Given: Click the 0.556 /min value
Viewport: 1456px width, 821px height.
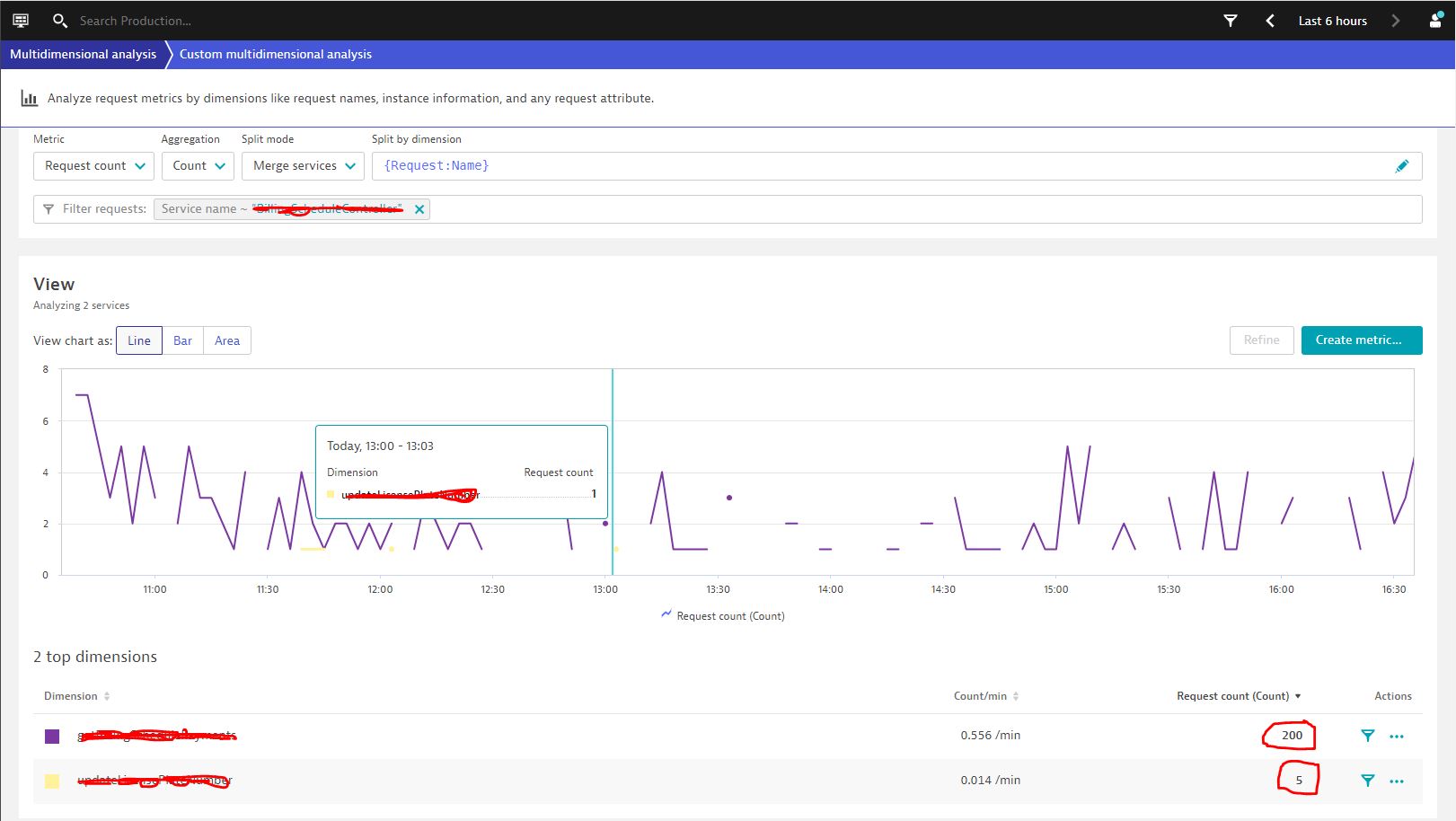Looking at the screenshot, I should [990, 735].
